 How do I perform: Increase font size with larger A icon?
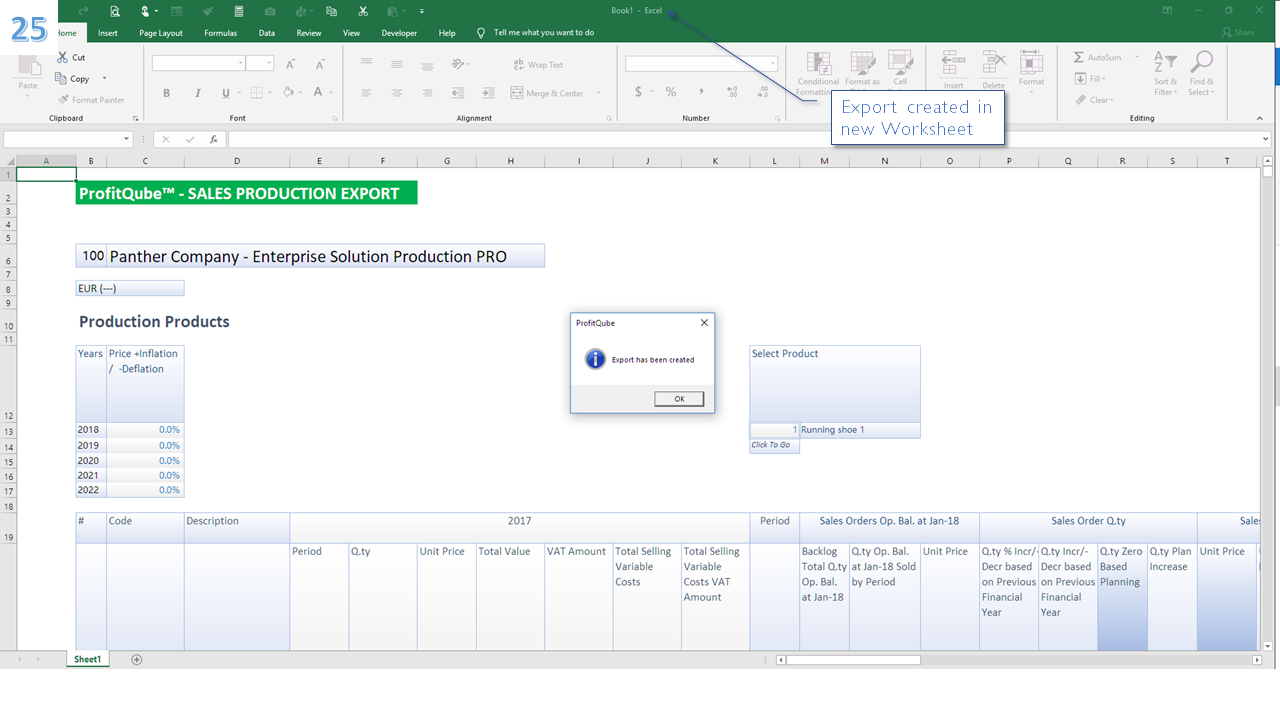point(290,64)
